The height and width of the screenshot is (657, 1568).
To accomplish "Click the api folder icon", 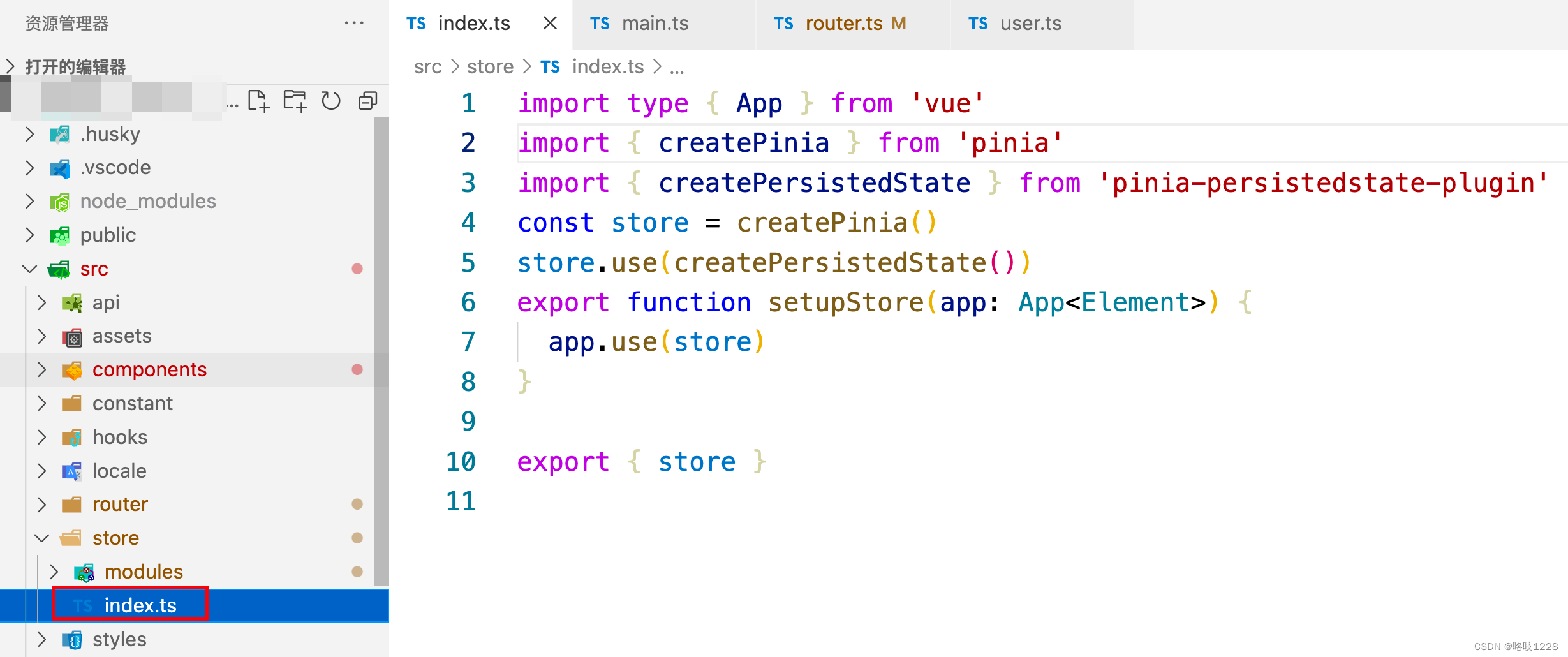I will (x=72, y=302).
